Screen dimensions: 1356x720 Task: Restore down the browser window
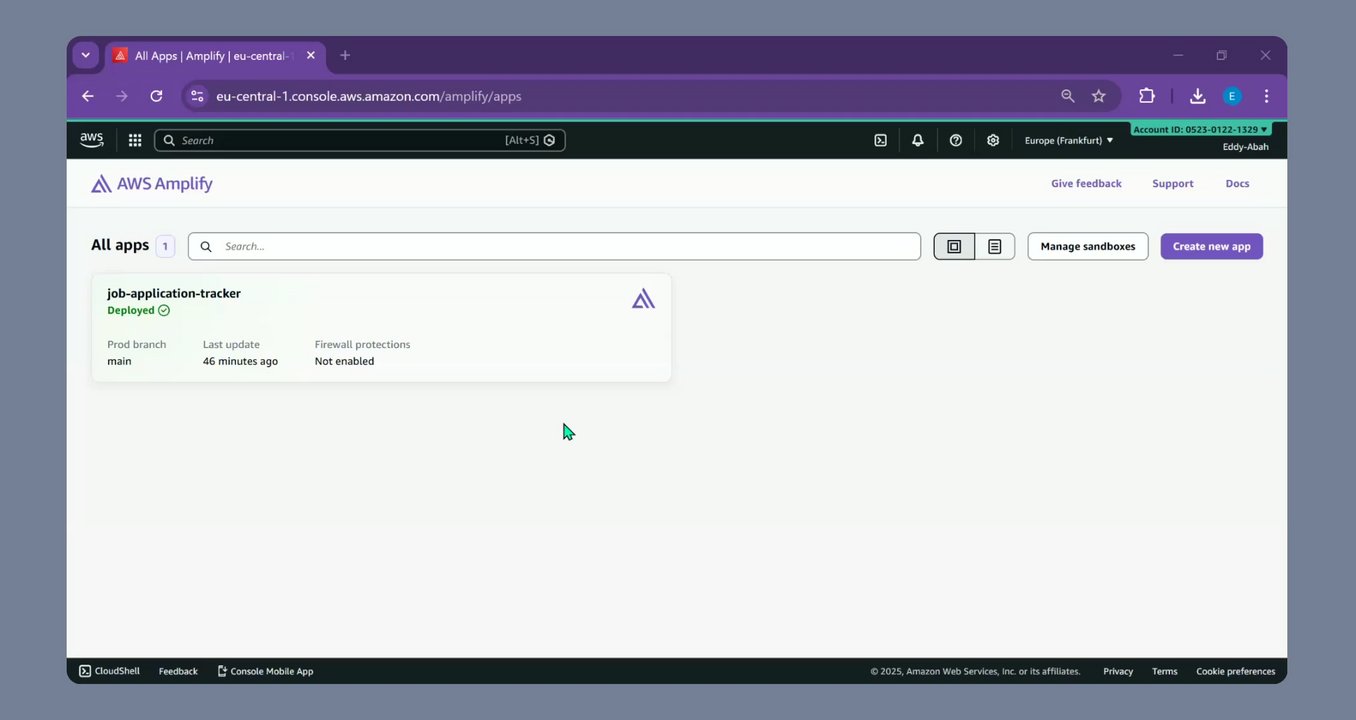pyautogui.click(x=1221, y=56)
